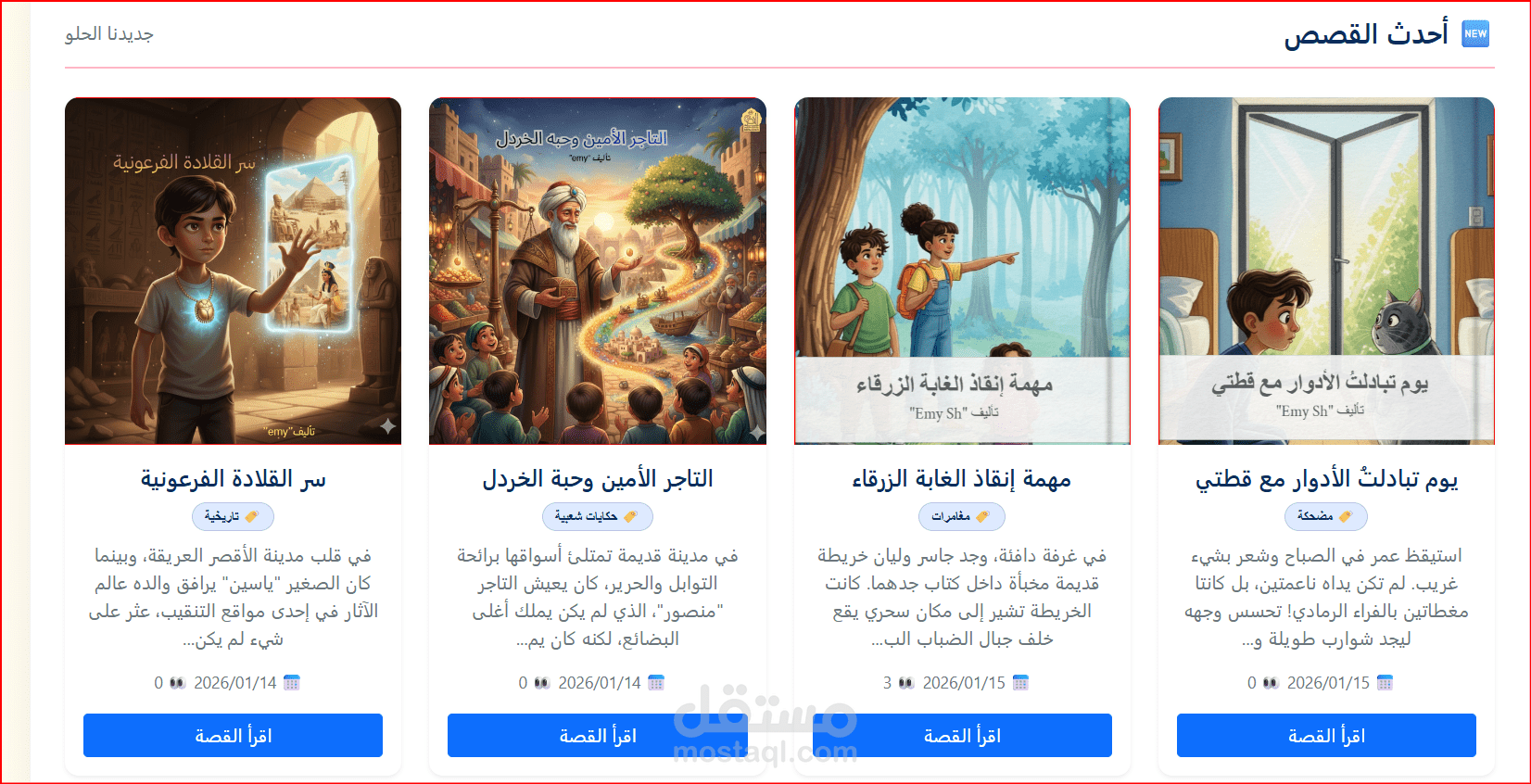Click views eyes icon on سر القلادة card

(177, 683)
